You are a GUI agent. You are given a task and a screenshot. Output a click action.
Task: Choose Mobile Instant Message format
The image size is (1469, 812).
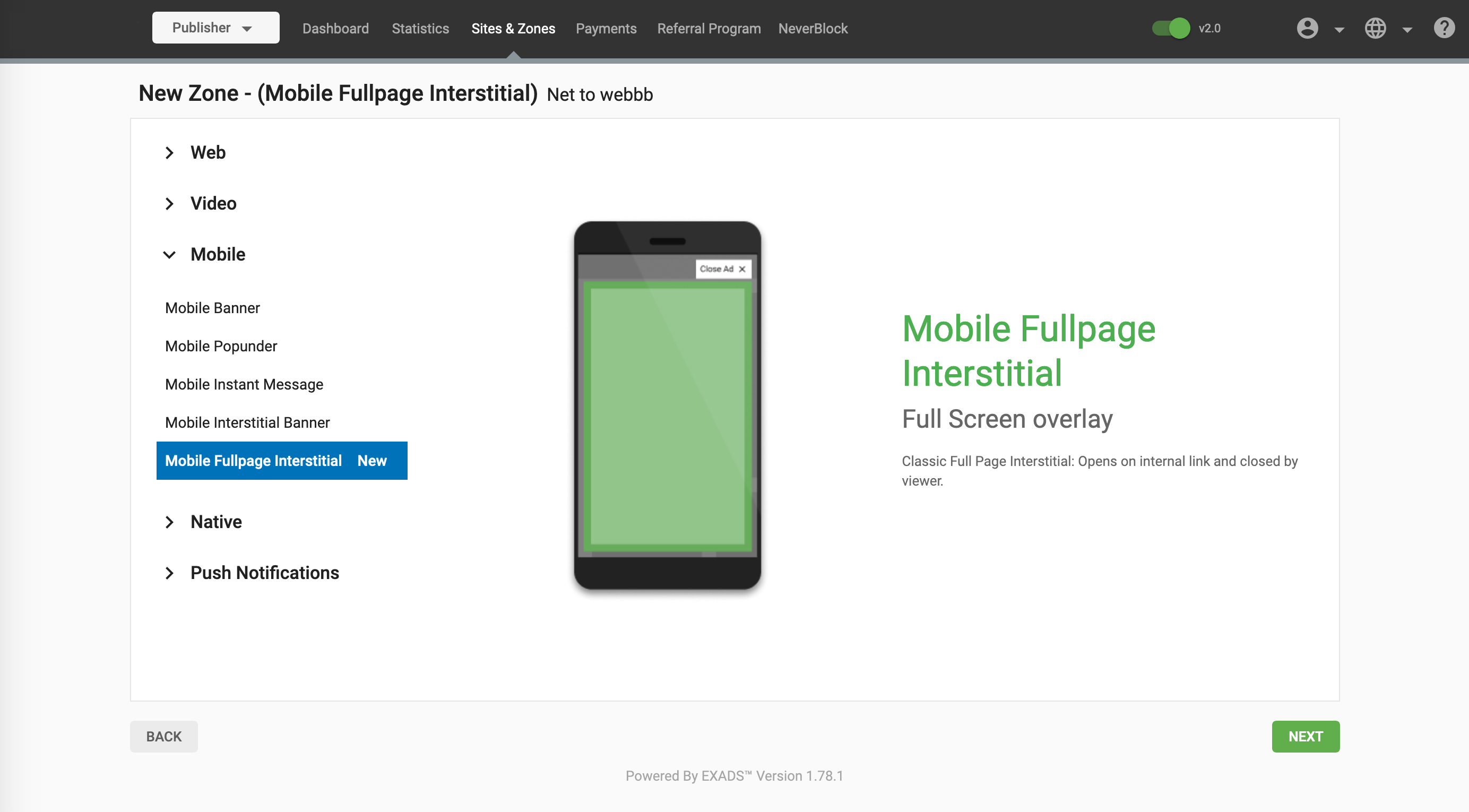tap(244, 384)
